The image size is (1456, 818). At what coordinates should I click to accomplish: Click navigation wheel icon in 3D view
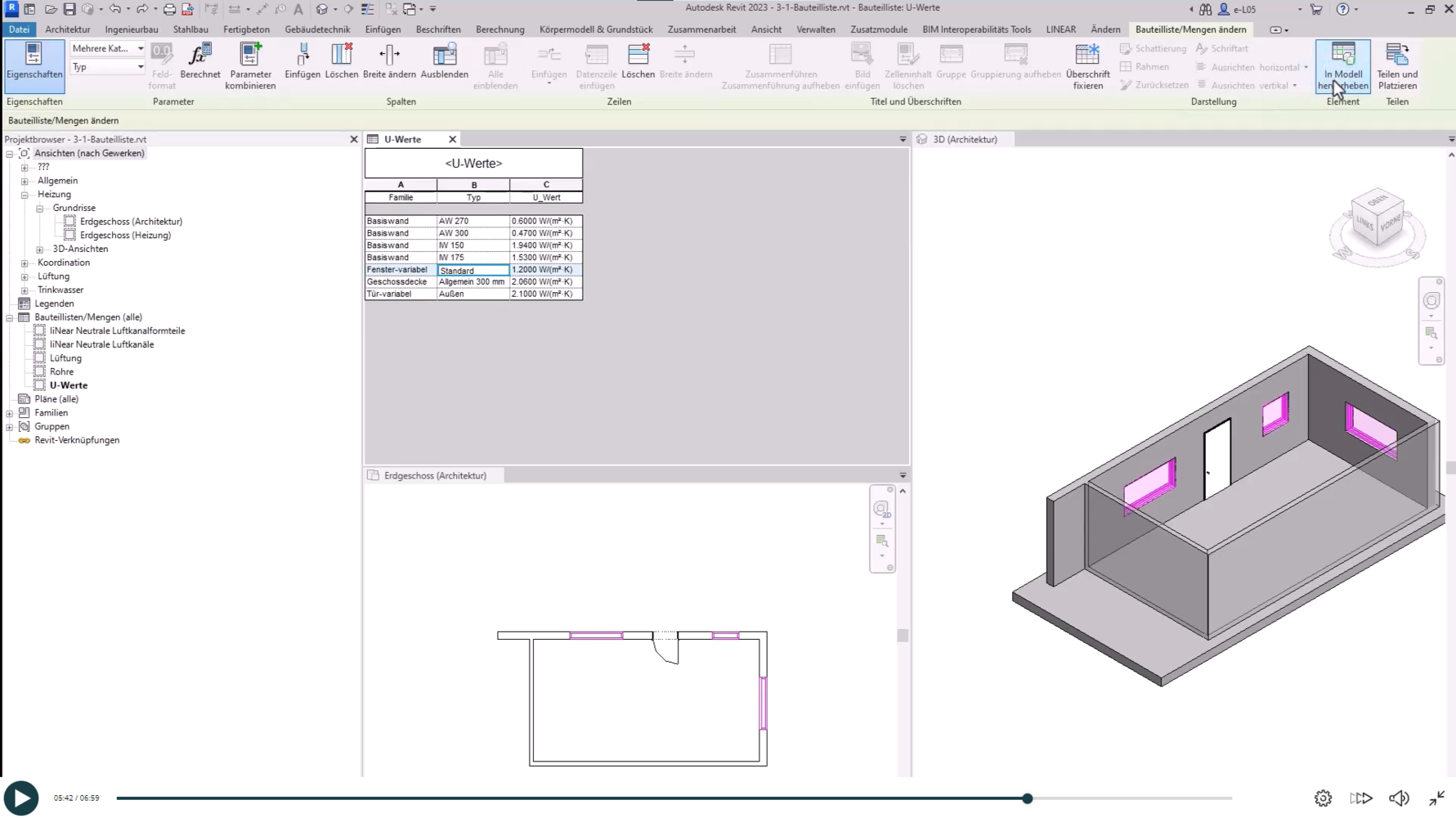[1431, 301]
